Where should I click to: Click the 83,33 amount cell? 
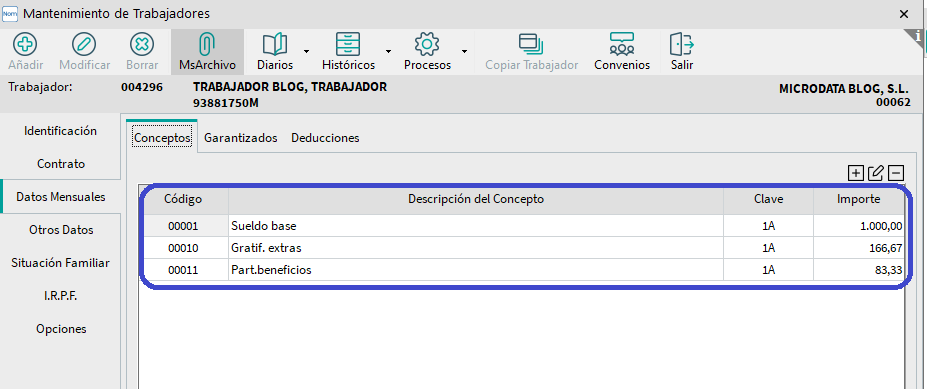(x=859, y=270)
